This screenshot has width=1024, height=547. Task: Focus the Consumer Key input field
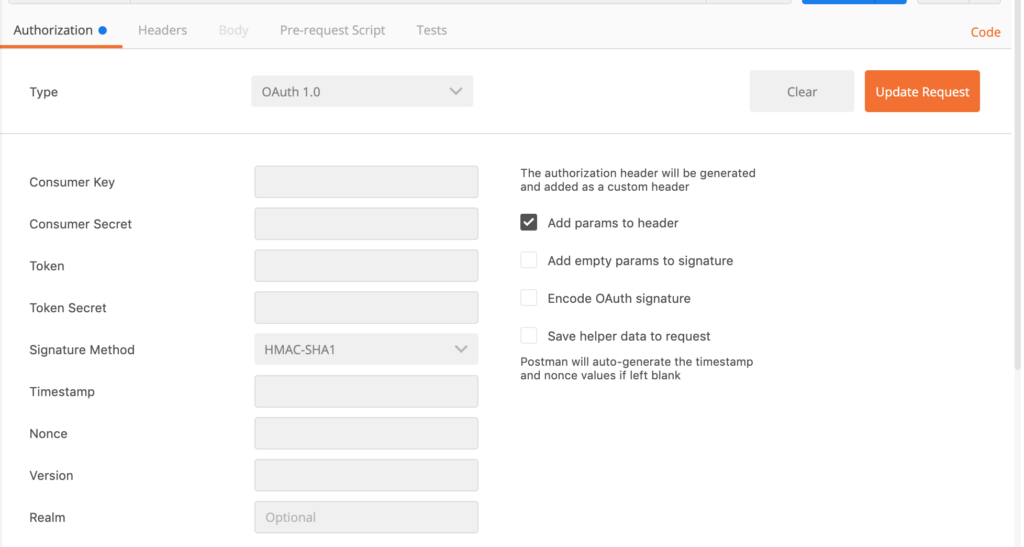(366, 181)
